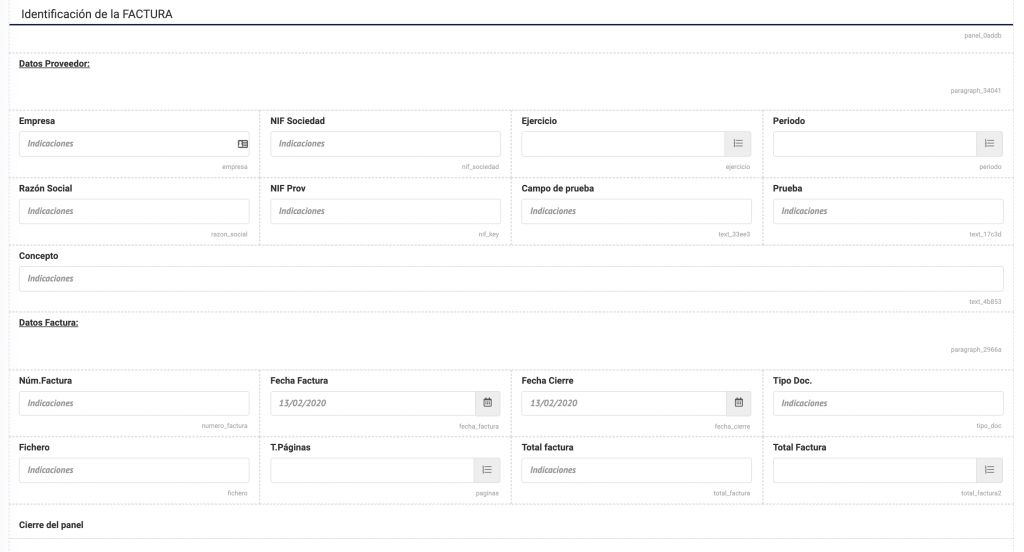The height and width of the screenshot is (552, 1024).
Task: Click the T.Páginas list icon
Action: [x=487, y=470]
